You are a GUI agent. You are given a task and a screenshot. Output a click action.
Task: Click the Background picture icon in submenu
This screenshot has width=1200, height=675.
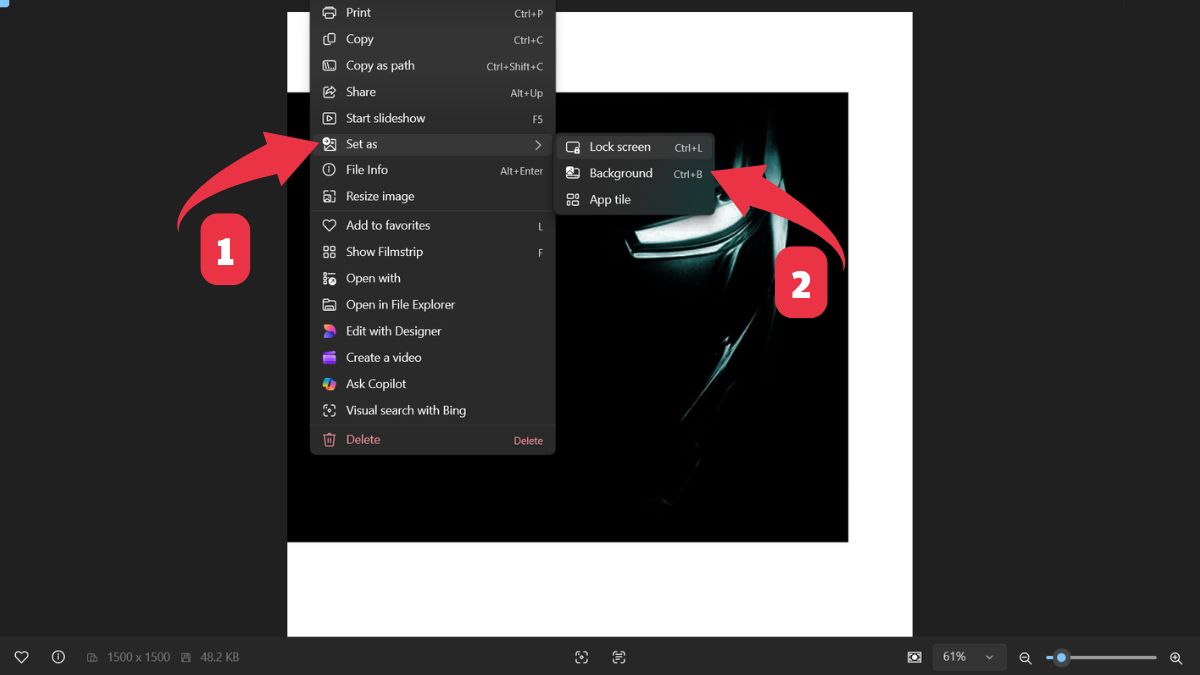(573, 173)
